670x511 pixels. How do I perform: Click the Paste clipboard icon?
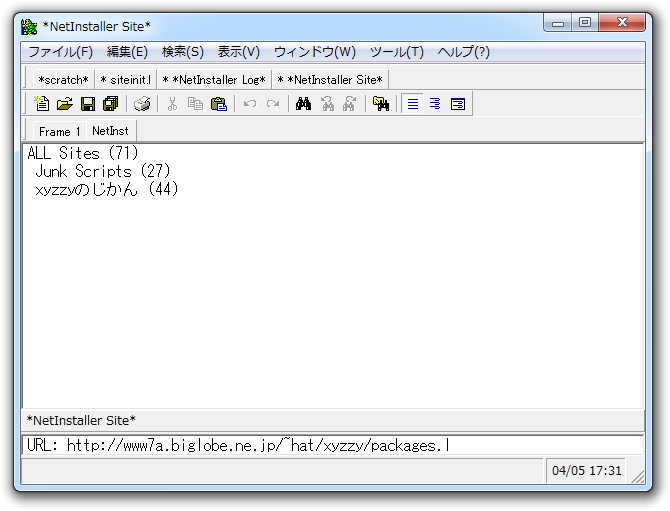click(x=219, y=104)
